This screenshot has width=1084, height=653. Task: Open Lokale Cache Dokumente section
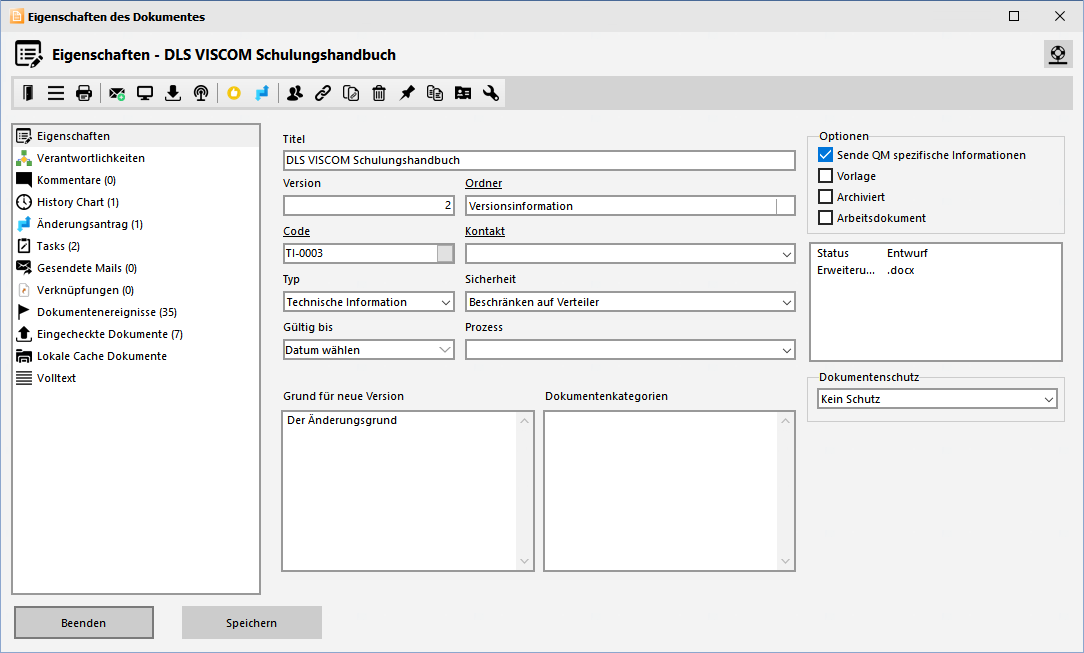pyautogui.click(x=136, y=357)
